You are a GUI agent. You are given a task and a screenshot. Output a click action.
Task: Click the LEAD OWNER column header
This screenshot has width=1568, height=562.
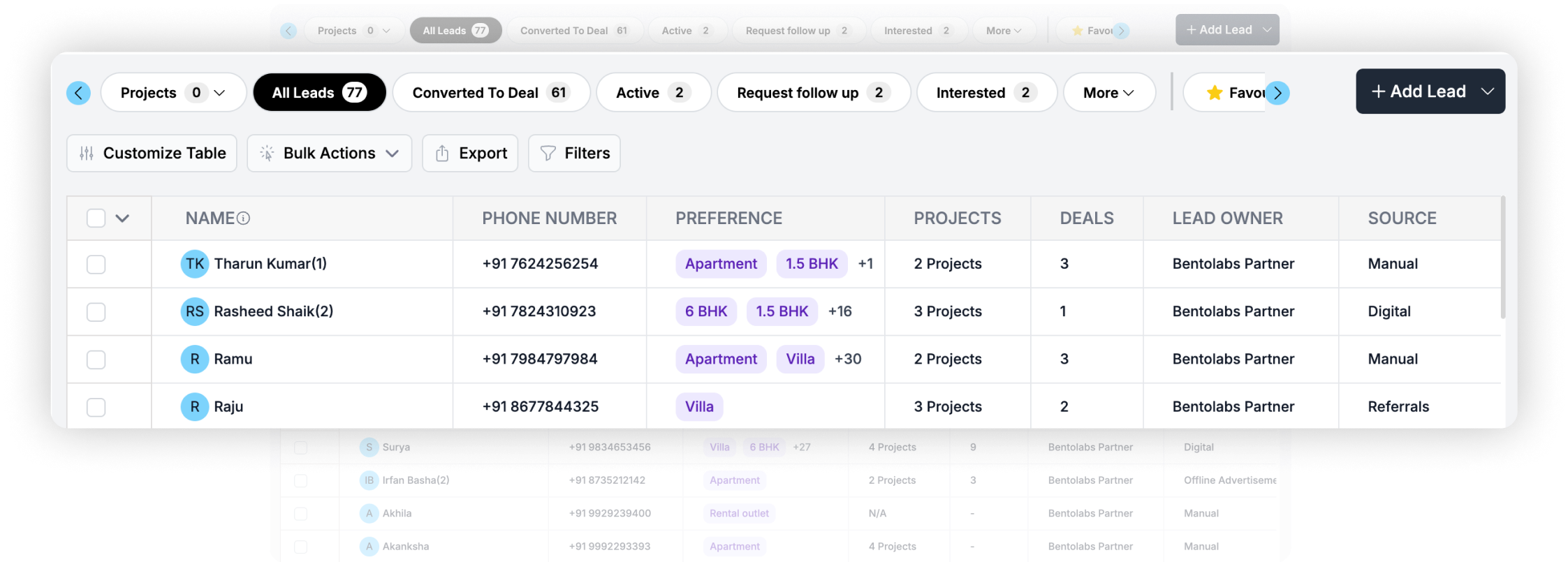1227,219
